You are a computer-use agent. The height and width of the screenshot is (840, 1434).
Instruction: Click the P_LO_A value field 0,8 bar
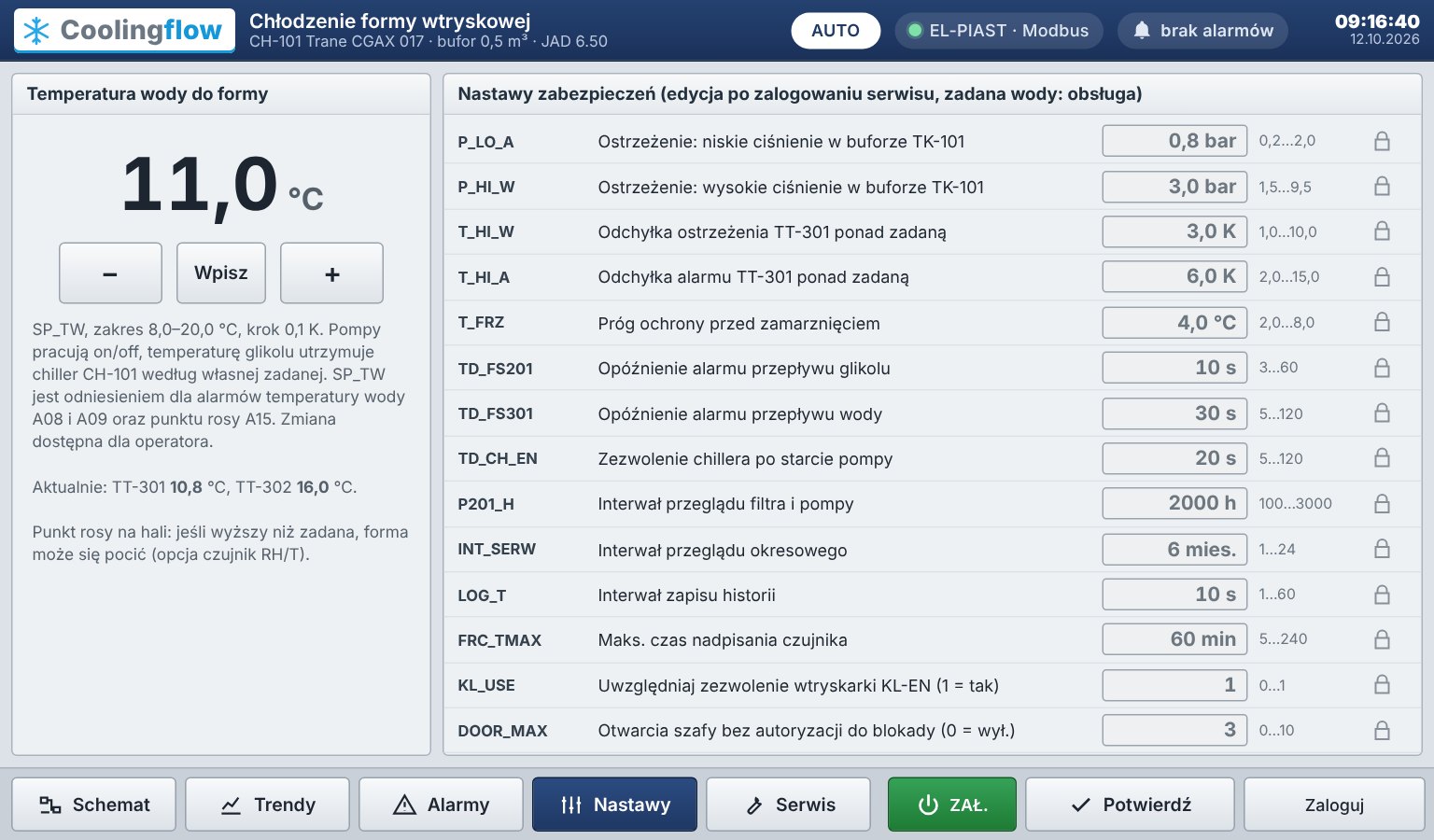pos(1174,141)
